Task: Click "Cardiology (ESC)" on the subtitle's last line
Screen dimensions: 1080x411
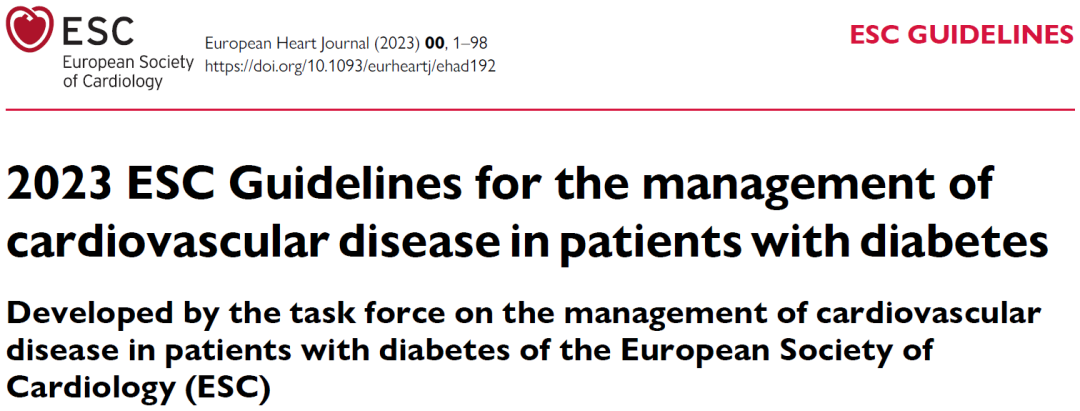Action: click(138, 387)
